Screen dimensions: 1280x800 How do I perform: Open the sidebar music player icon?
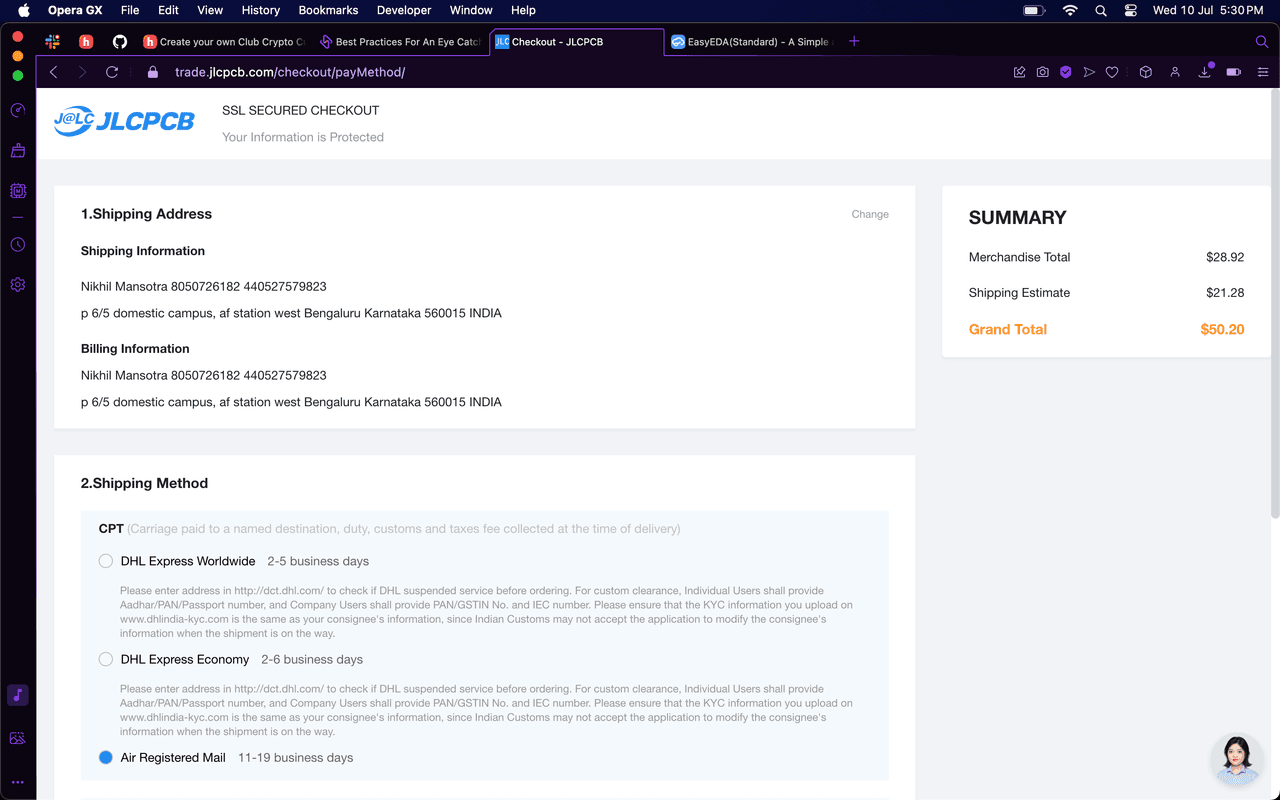coord(18,695)
